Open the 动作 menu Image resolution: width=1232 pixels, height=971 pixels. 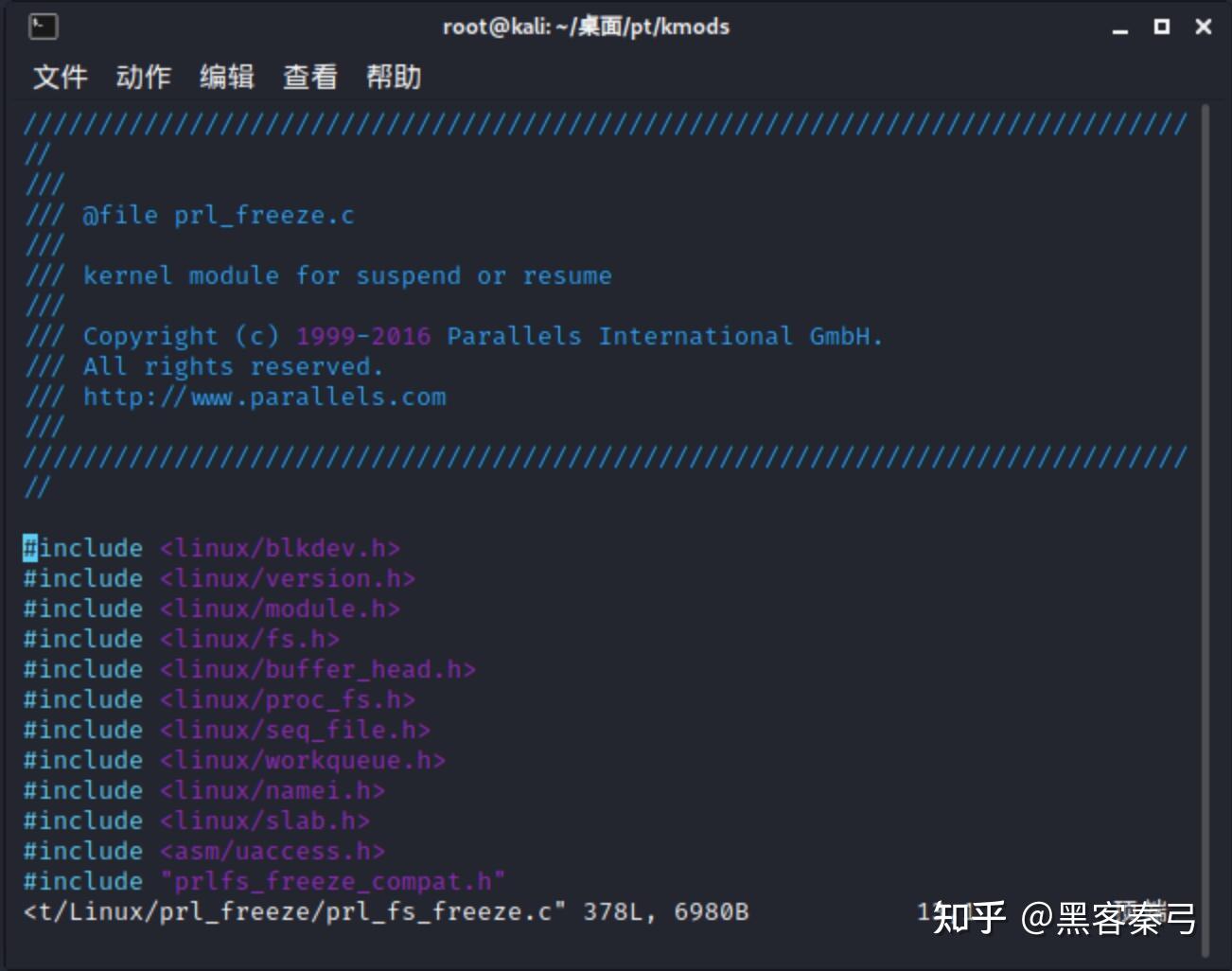coord(143,77)
